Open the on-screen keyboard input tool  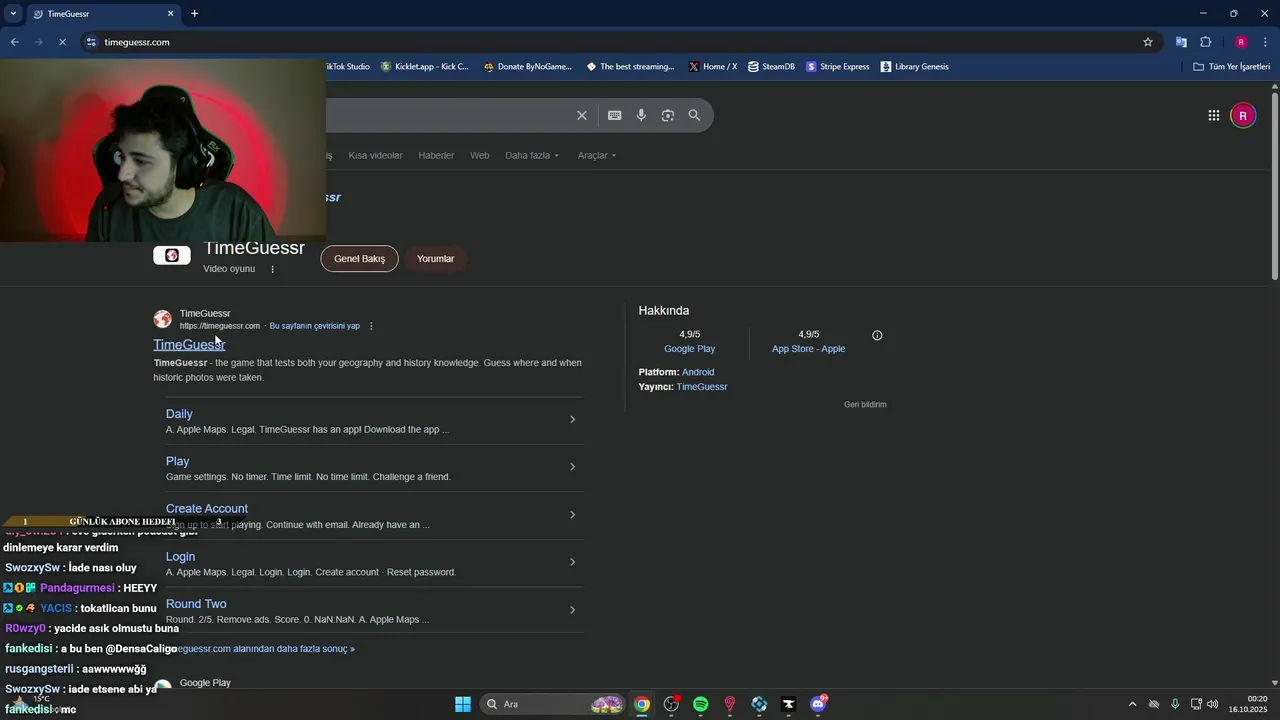pyautogui.click(x=614, y=115)
